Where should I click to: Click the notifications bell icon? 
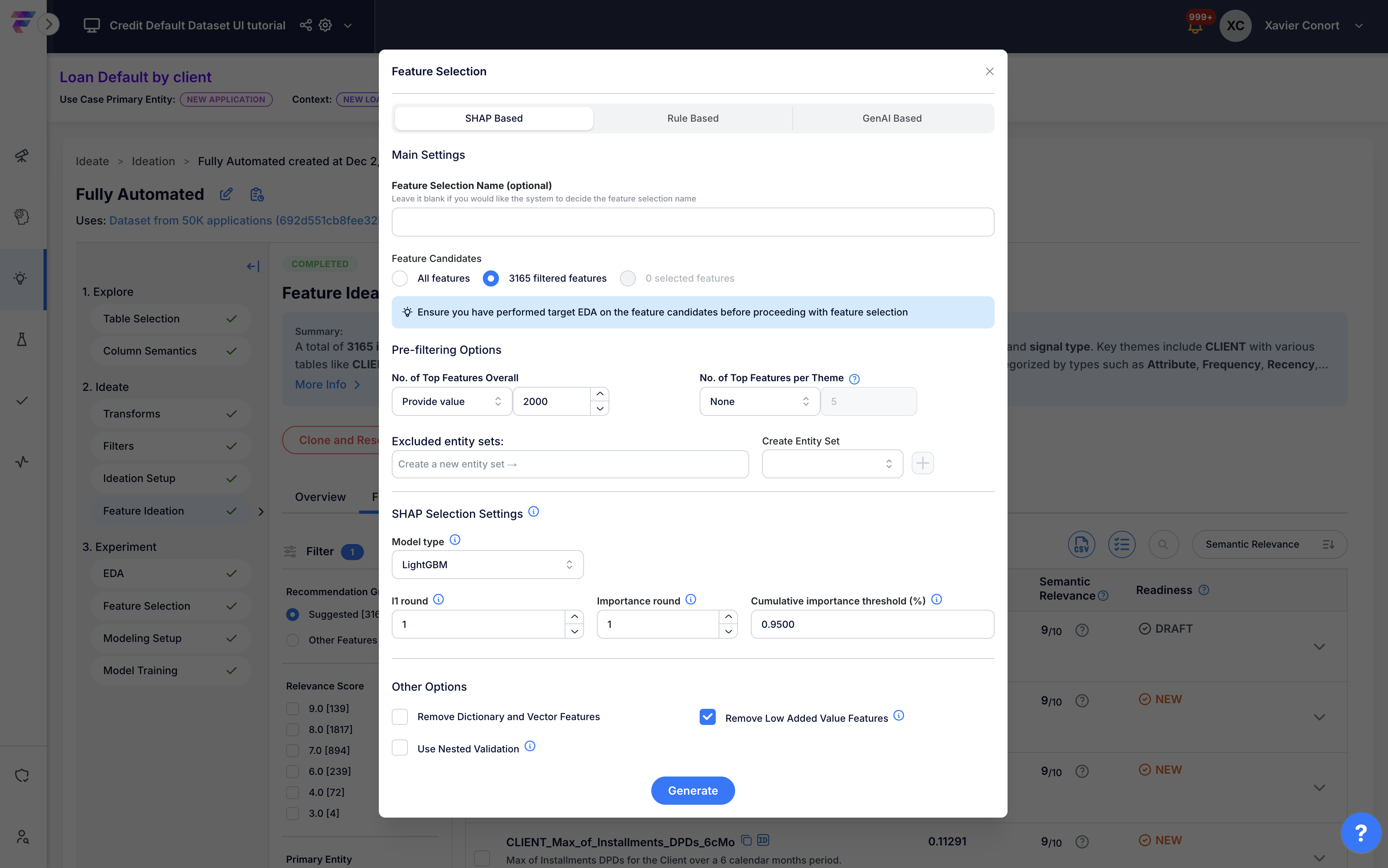1195,27
